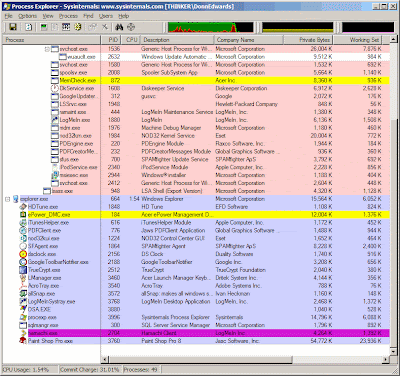Click the PDFClient.exe process icon
This screenshot has width=400, height=376.
point(23,231)
